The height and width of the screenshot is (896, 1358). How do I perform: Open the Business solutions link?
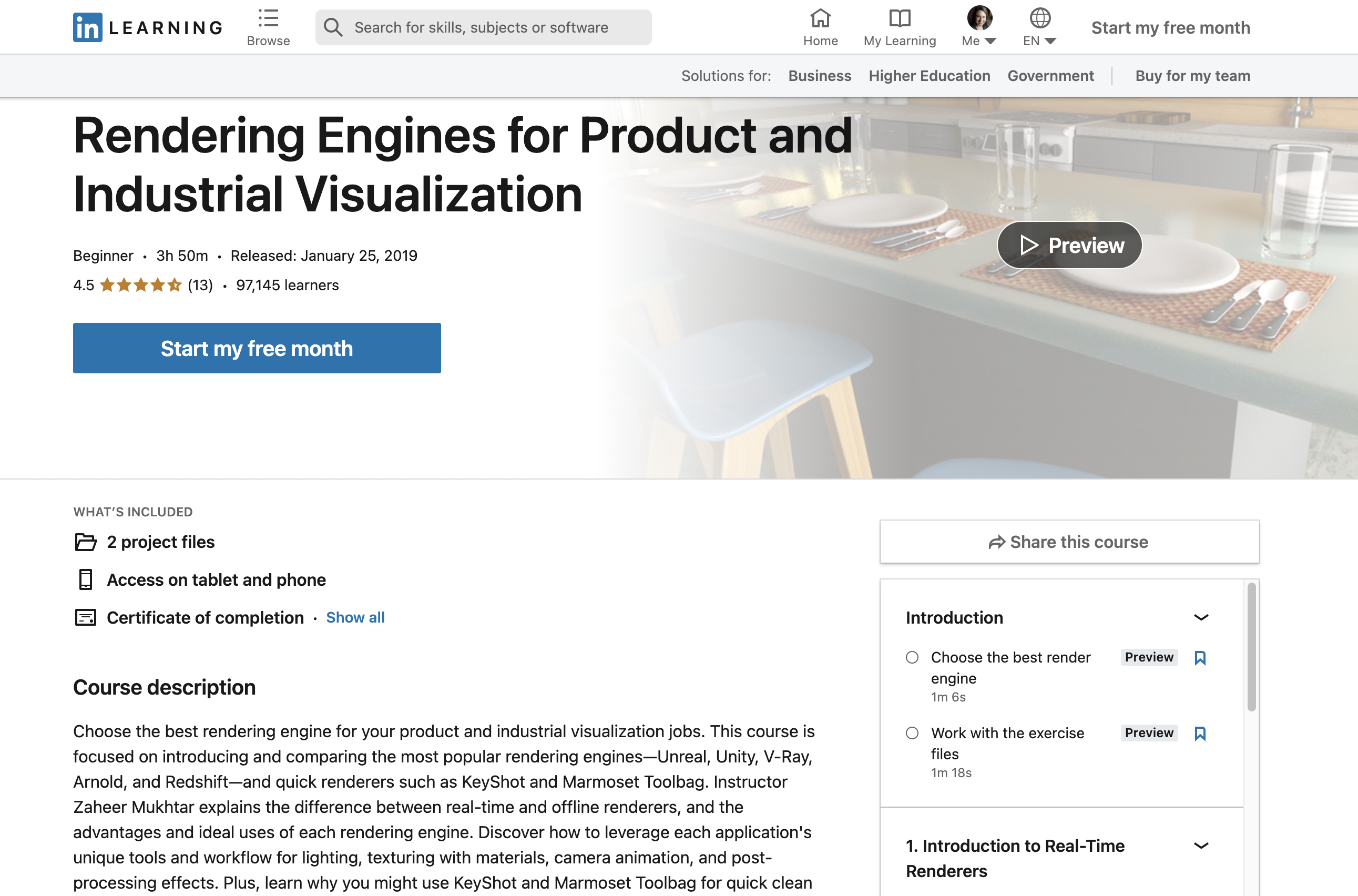tap(819, 75)
